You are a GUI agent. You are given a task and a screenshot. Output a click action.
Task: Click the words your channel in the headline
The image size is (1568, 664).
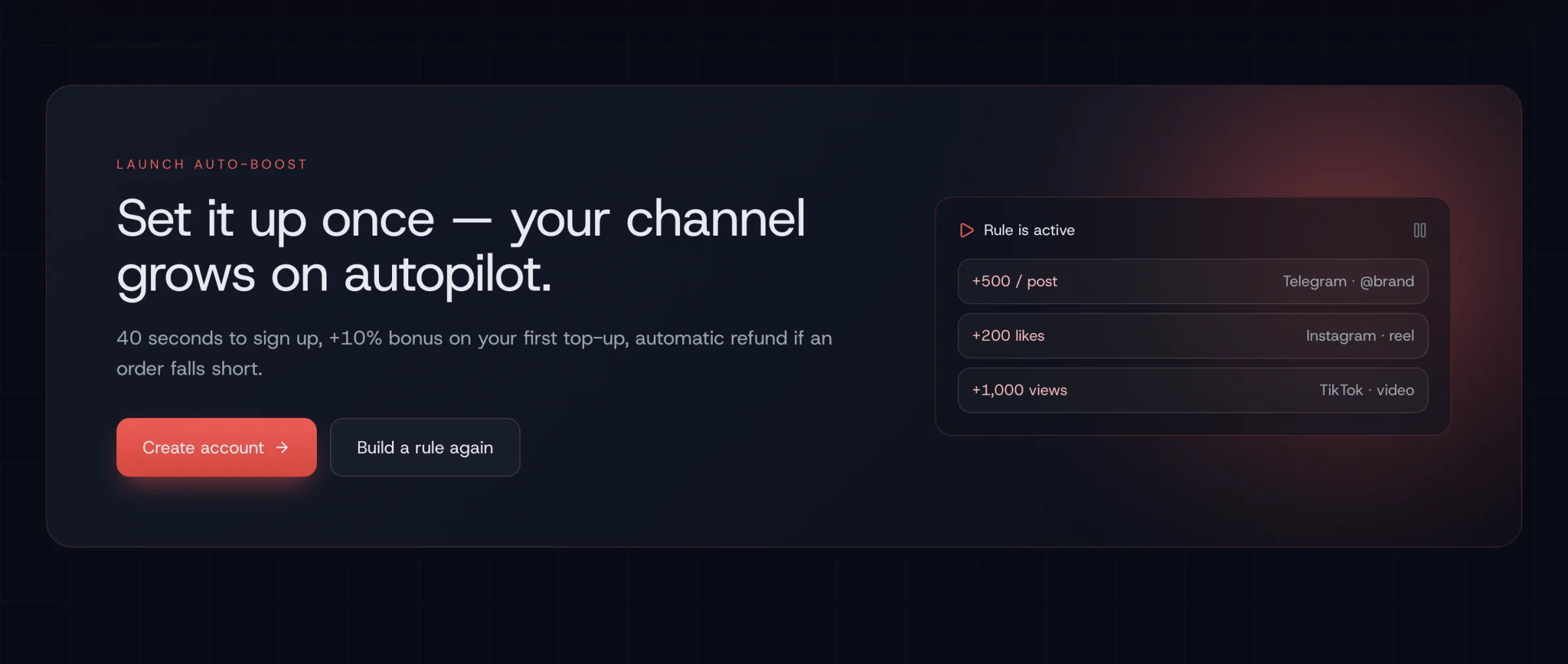657,219
